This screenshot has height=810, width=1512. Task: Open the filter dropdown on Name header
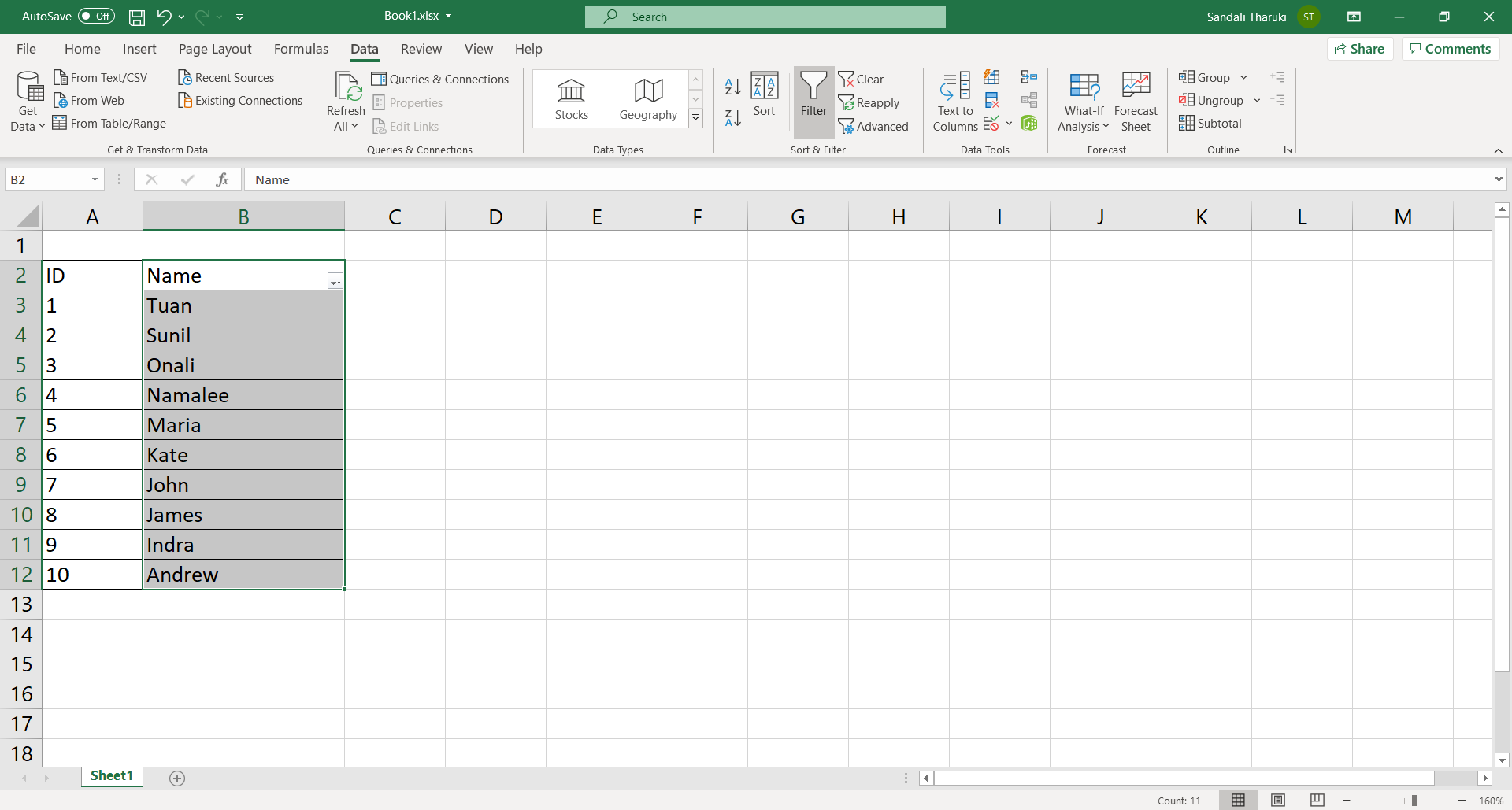click(335, 280)
